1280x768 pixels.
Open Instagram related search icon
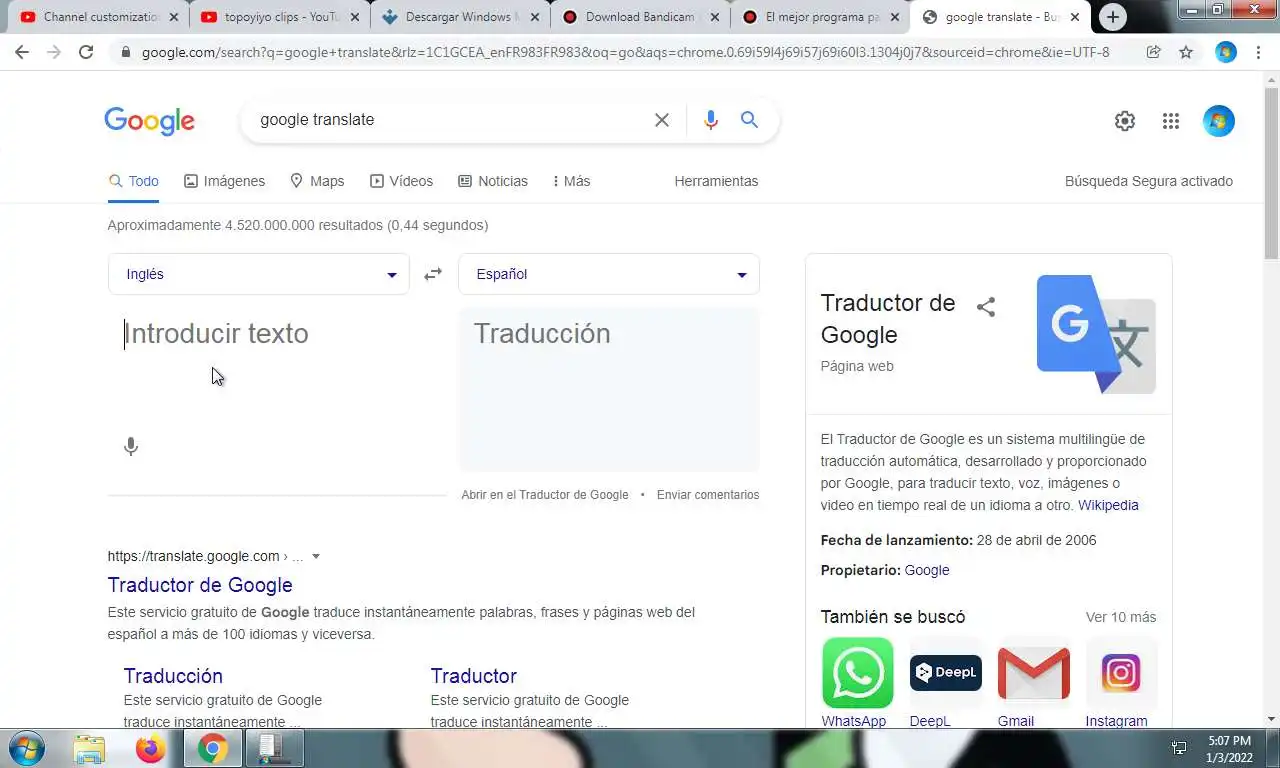coord(1121,673)
